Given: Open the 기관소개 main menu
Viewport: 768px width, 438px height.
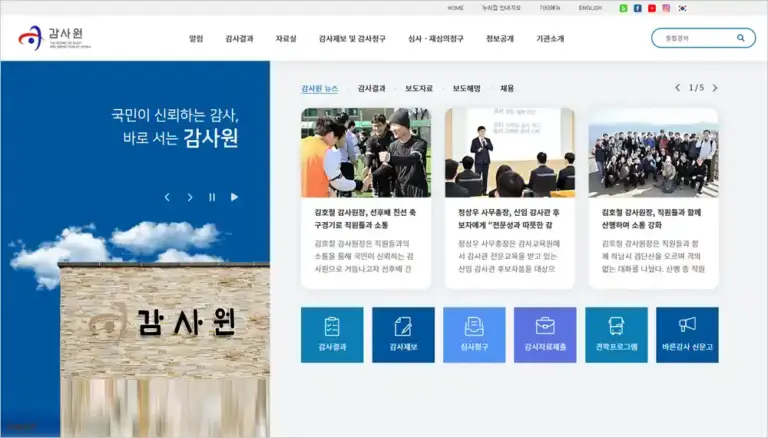Looking at the screenshot, I should [x=550, y=39].
